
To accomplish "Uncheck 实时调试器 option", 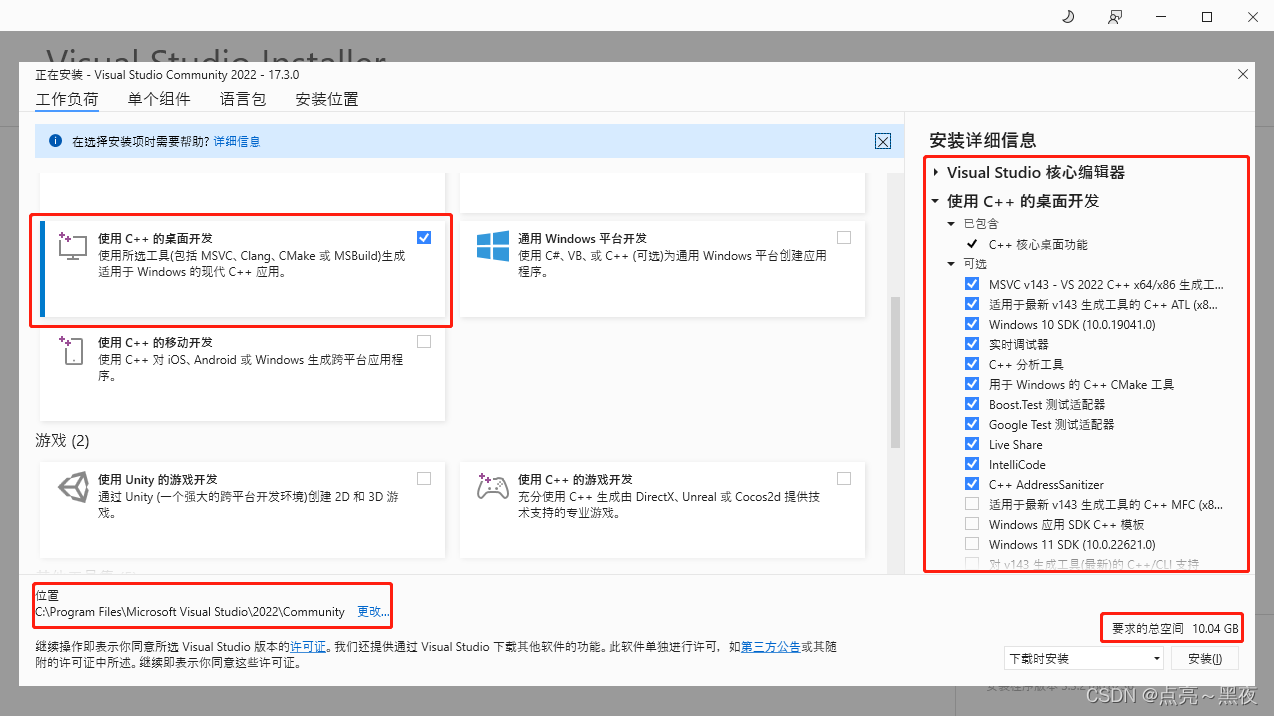I will coord(972,344).
